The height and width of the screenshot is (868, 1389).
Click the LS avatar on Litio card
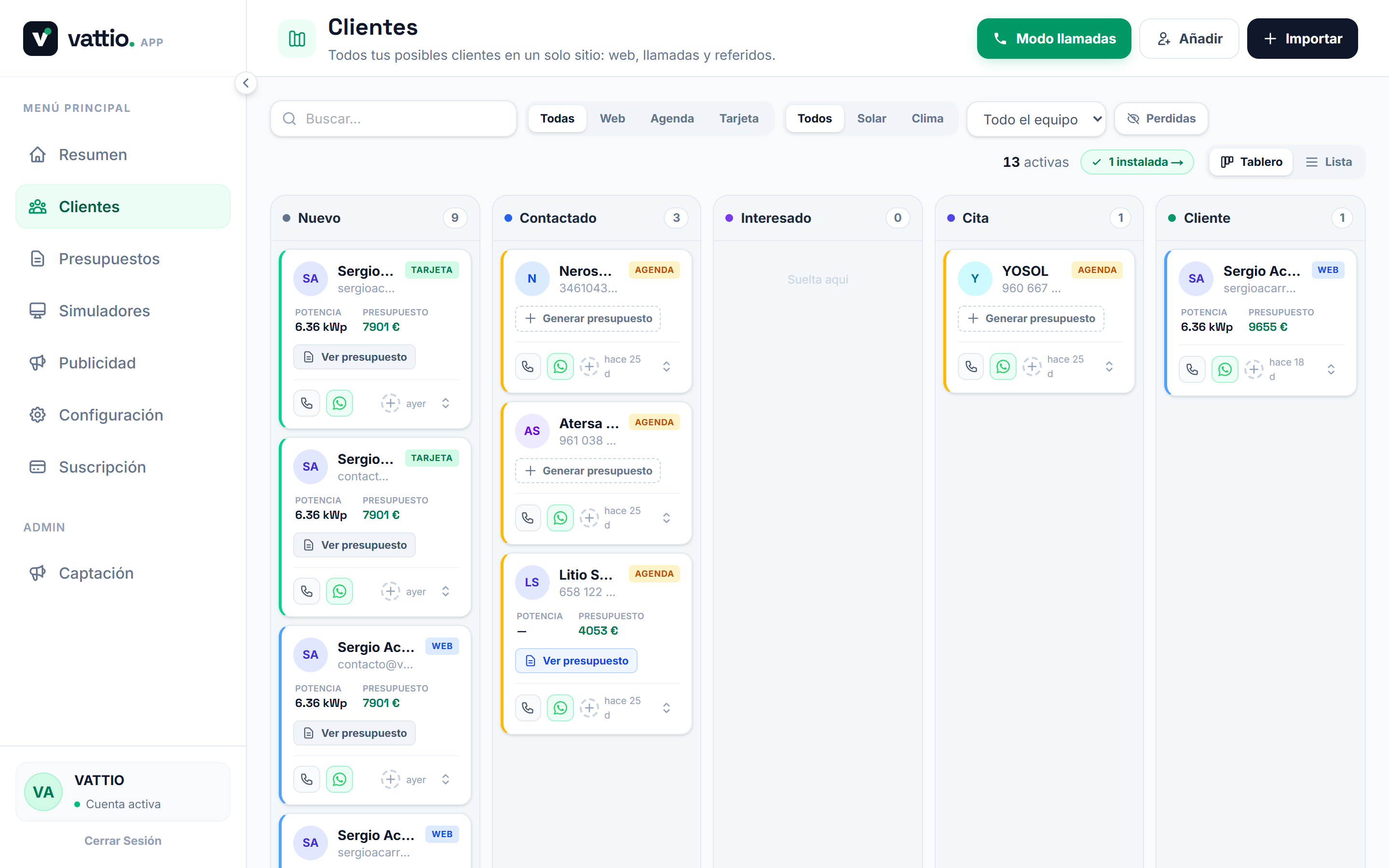(532, 582)
